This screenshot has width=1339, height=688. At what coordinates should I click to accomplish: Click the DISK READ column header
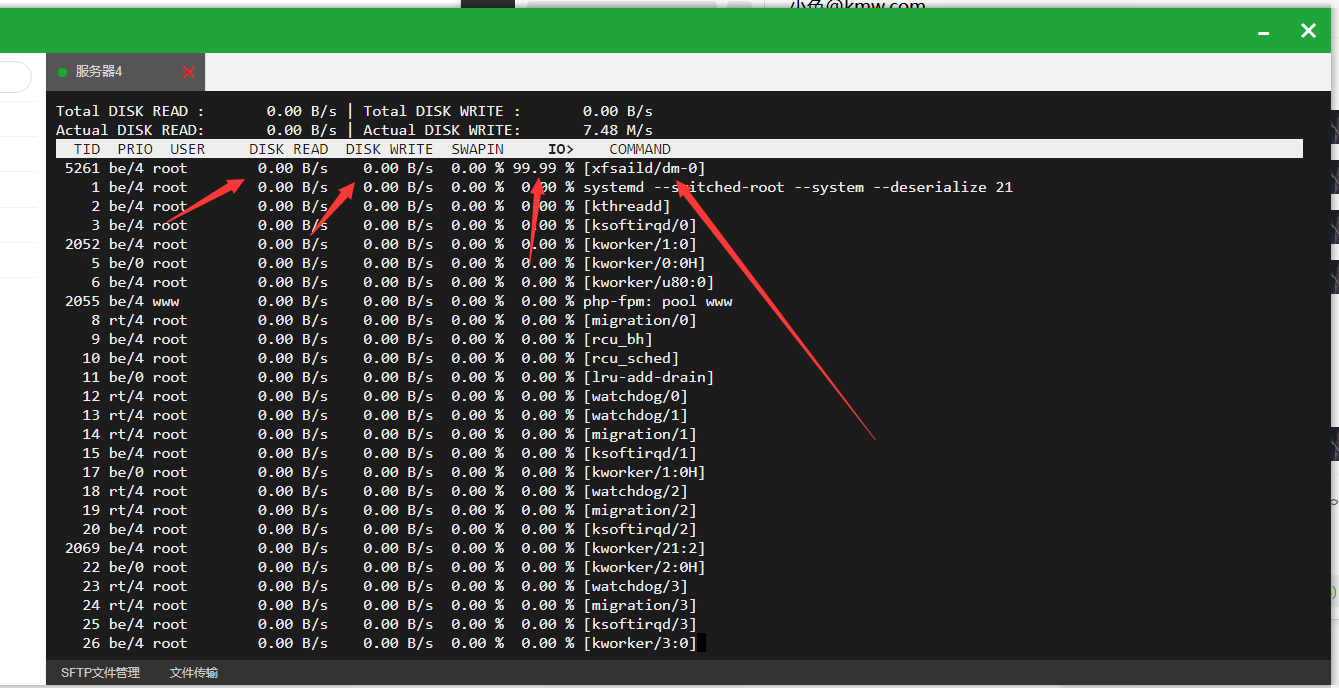click(x=289, y=149)
